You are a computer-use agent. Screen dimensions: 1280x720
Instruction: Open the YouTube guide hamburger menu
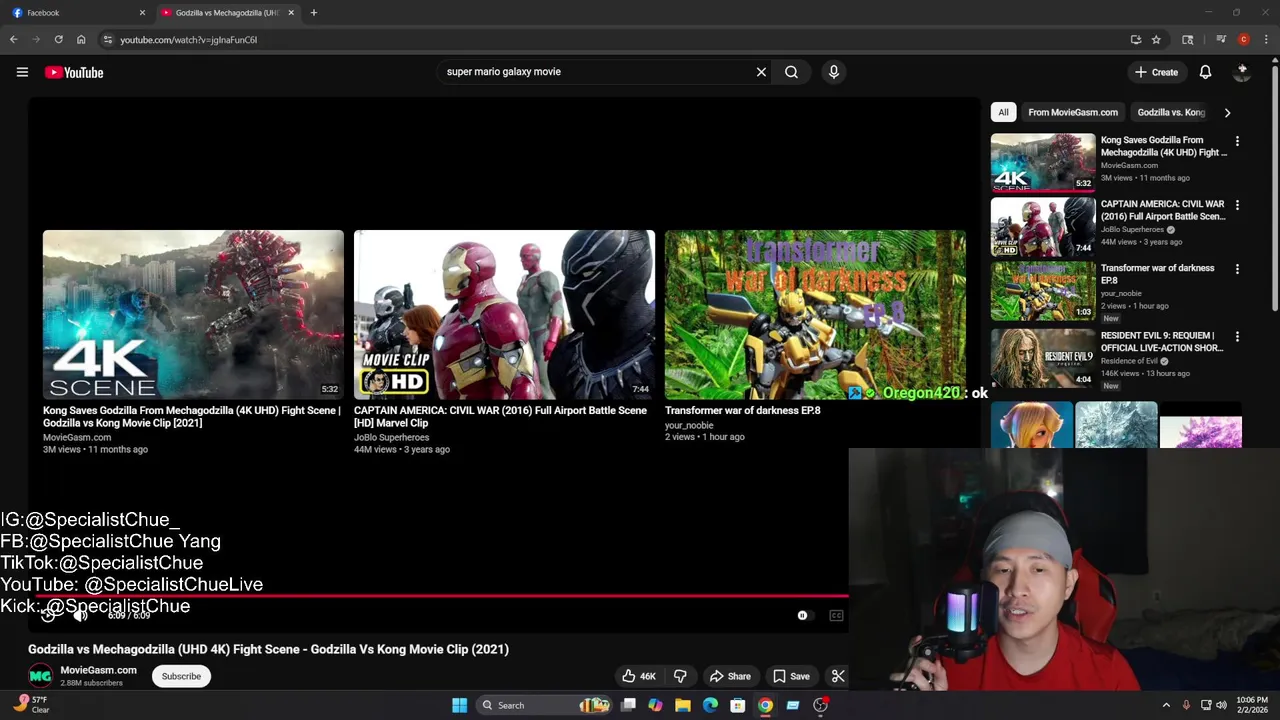[x=22, y=72]
